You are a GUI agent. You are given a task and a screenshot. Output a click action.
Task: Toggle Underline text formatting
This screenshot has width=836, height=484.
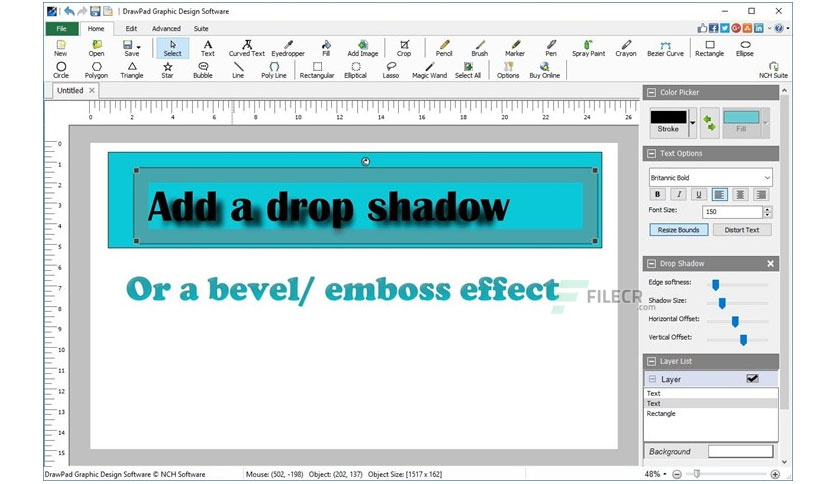point(698,195)
